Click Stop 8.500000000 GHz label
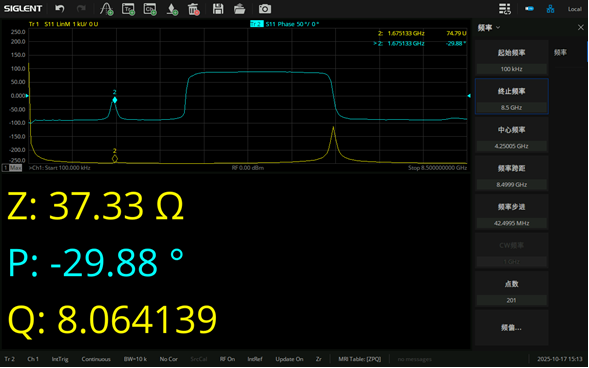This screenshot has height=368, width=589. (x=437, y=168)
